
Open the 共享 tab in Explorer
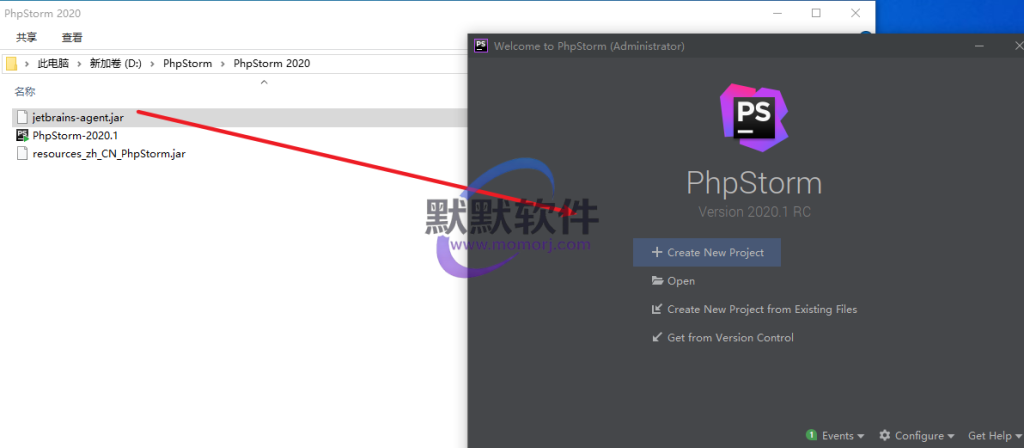tap(27, 37)
